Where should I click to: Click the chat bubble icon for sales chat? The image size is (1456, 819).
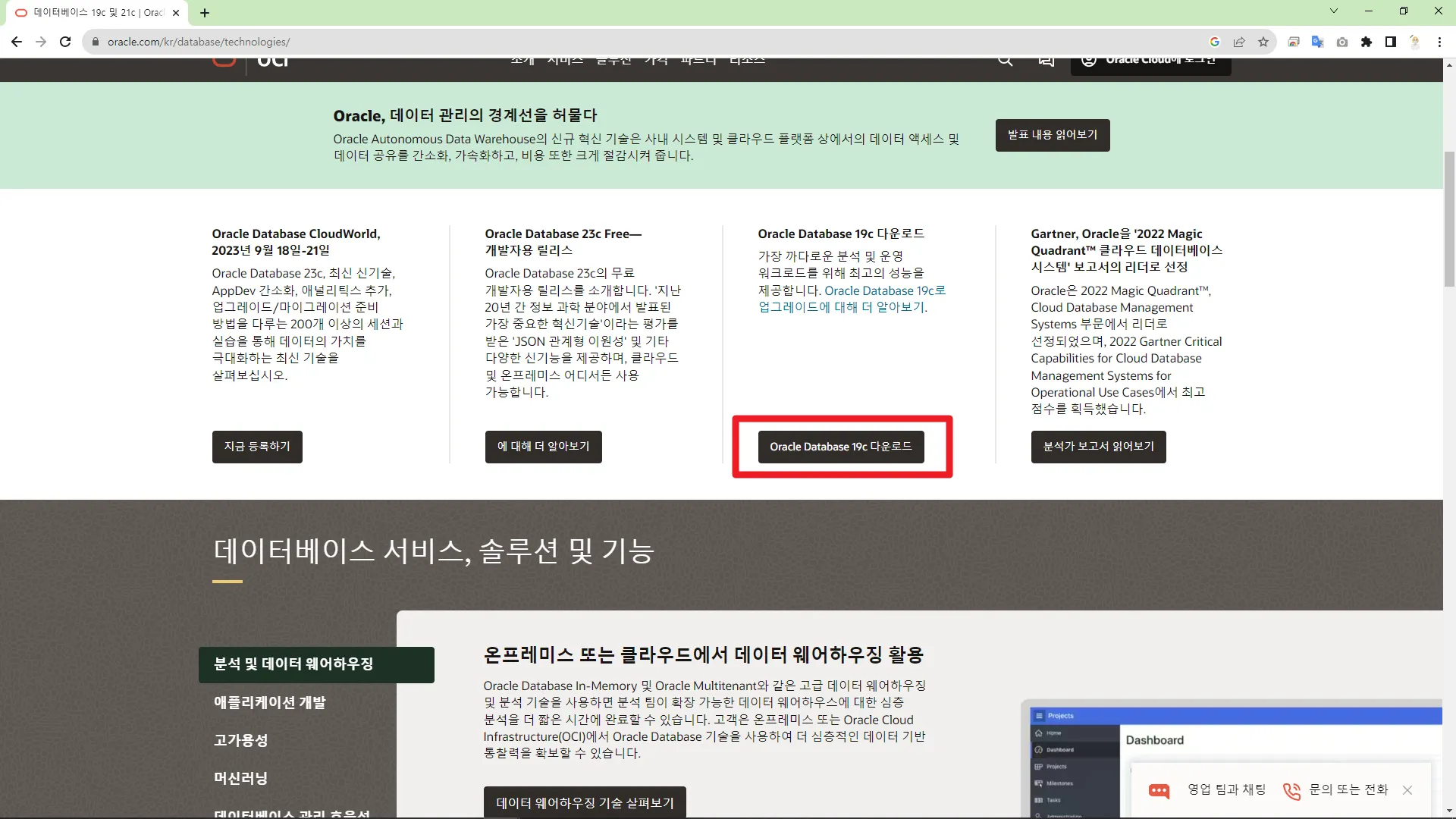(x=1159, y=790)
